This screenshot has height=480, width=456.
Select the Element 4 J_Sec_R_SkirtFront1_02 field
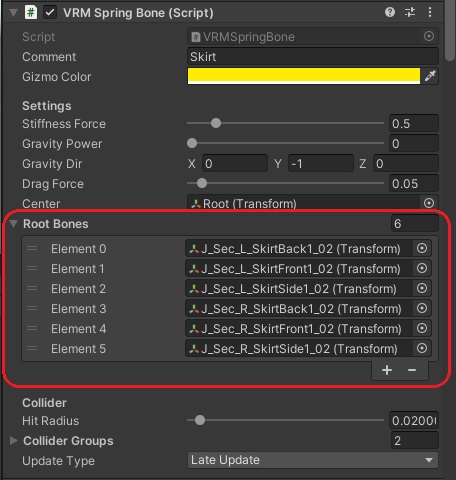click(308, 329)
